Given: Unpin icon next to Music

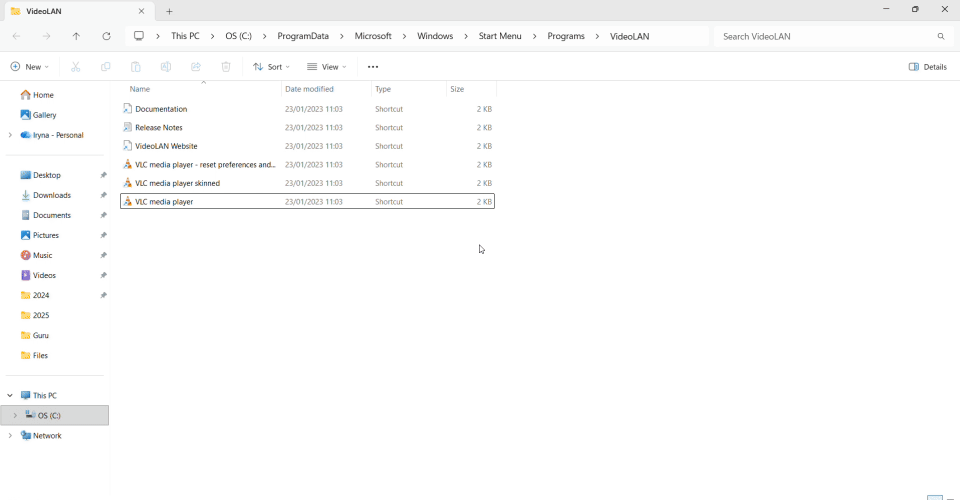Looking at the screenshot, I should coord(103,255).
